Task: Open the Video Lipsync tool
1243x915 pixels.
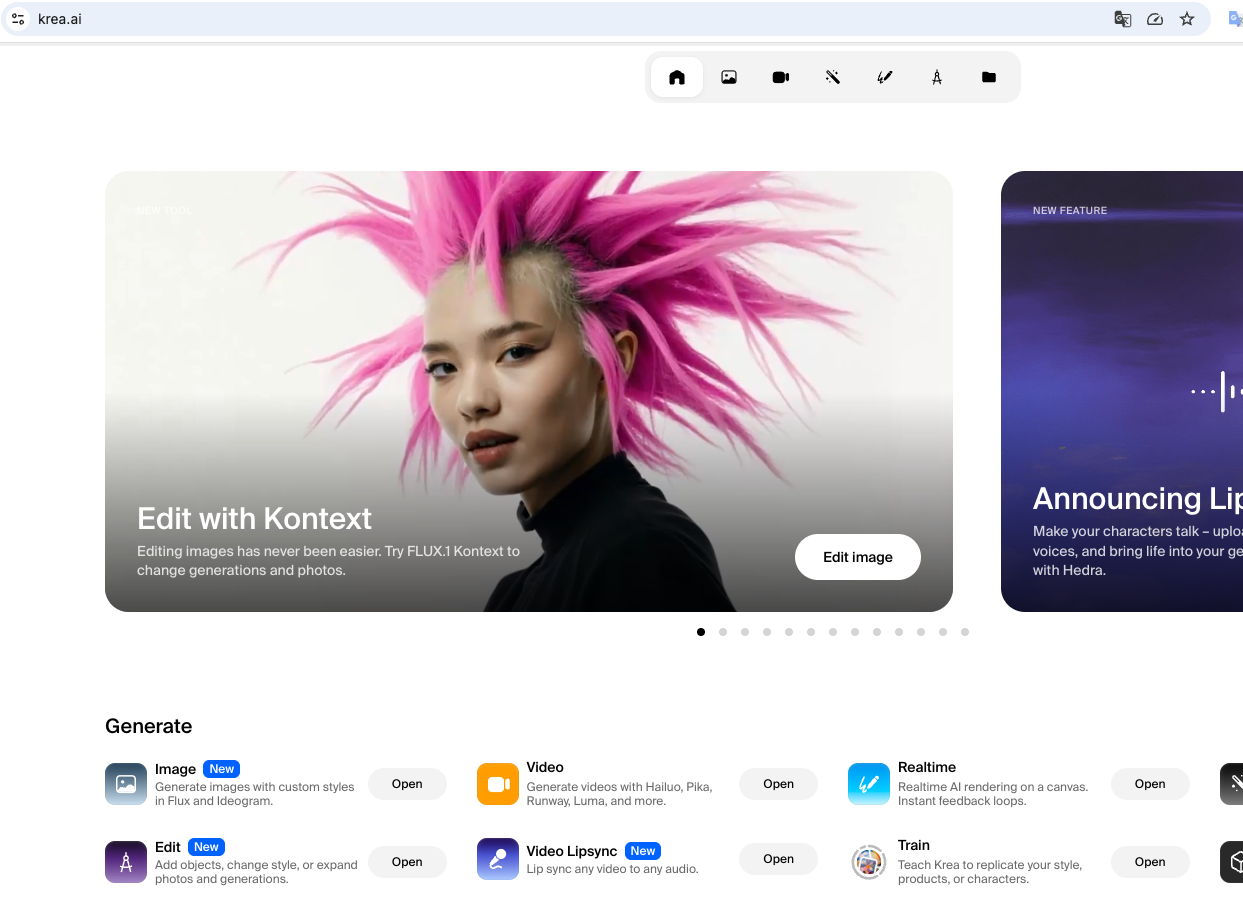Action: click(x=778, y=859)
